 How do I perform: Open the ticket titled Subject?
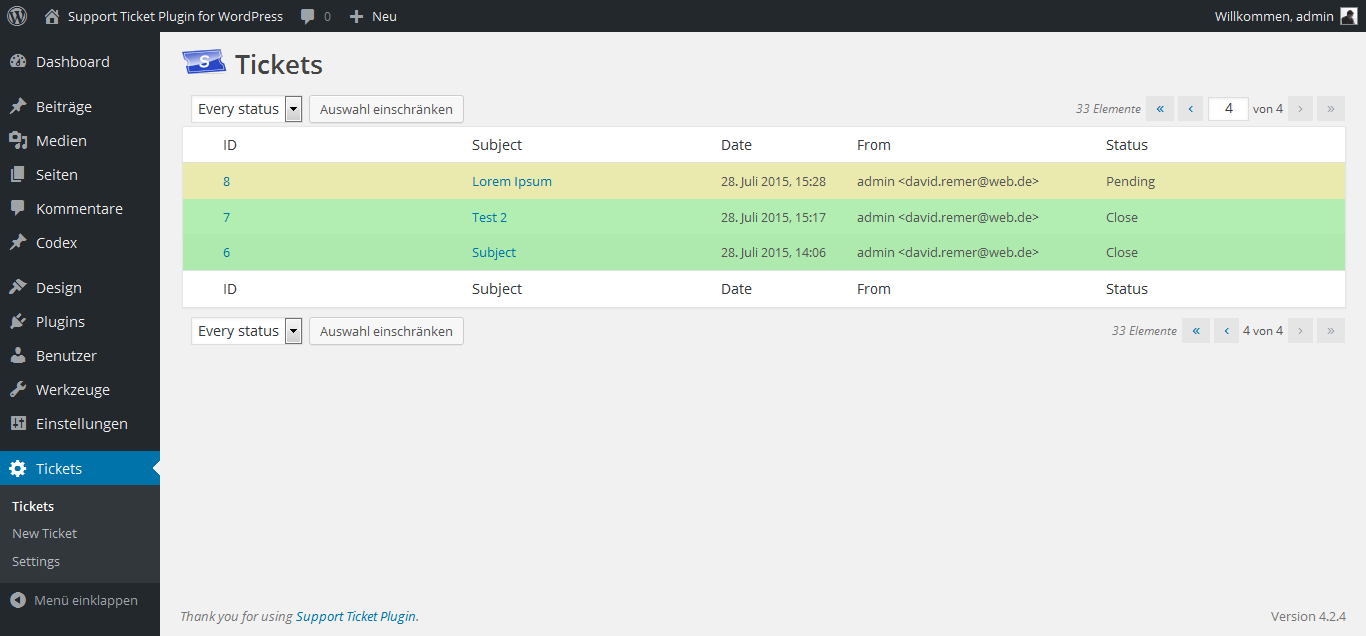pyautogui.click(x=494, y=252)
